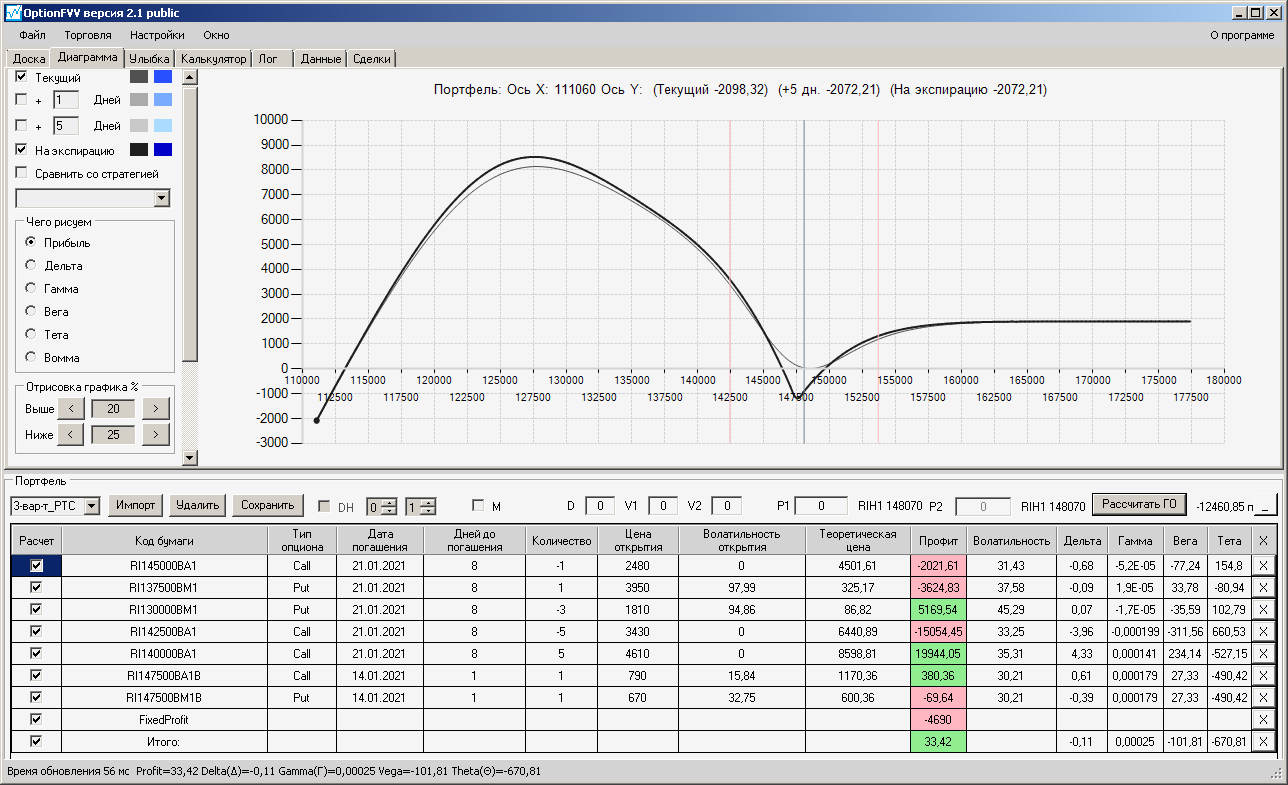
Task: Open the 'Торговля' menu
Action: 88,35
